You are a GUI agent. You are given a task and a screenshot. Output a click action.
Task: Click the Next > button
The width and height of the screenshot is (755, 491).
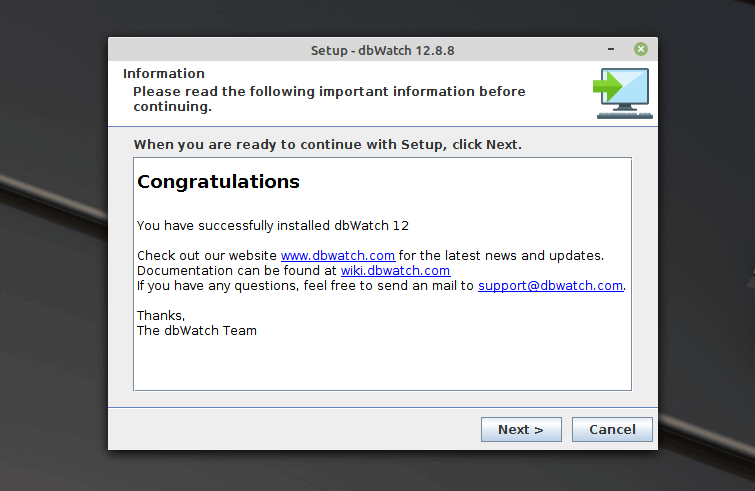point(521,429)
